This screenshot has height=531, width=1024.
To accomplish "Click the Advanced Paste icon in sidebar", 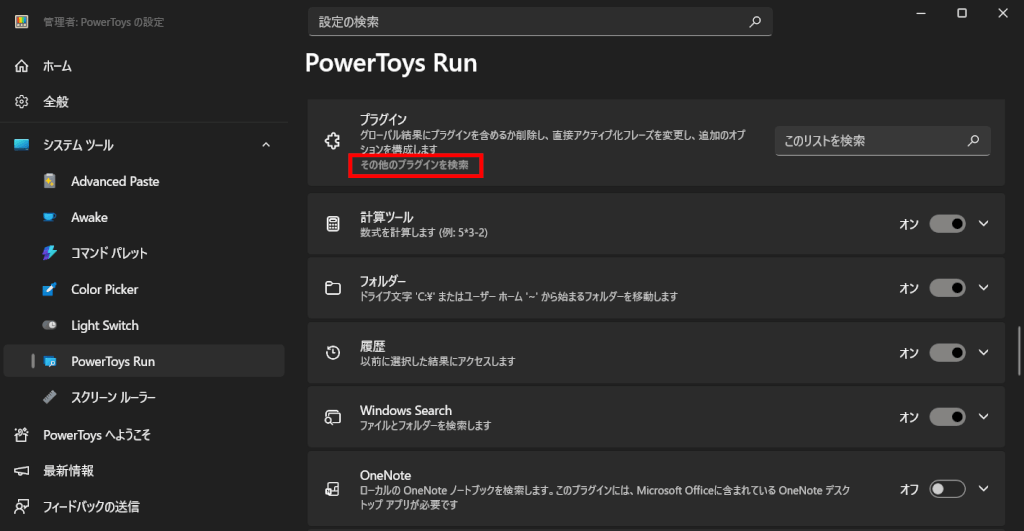I will point(50,181).
